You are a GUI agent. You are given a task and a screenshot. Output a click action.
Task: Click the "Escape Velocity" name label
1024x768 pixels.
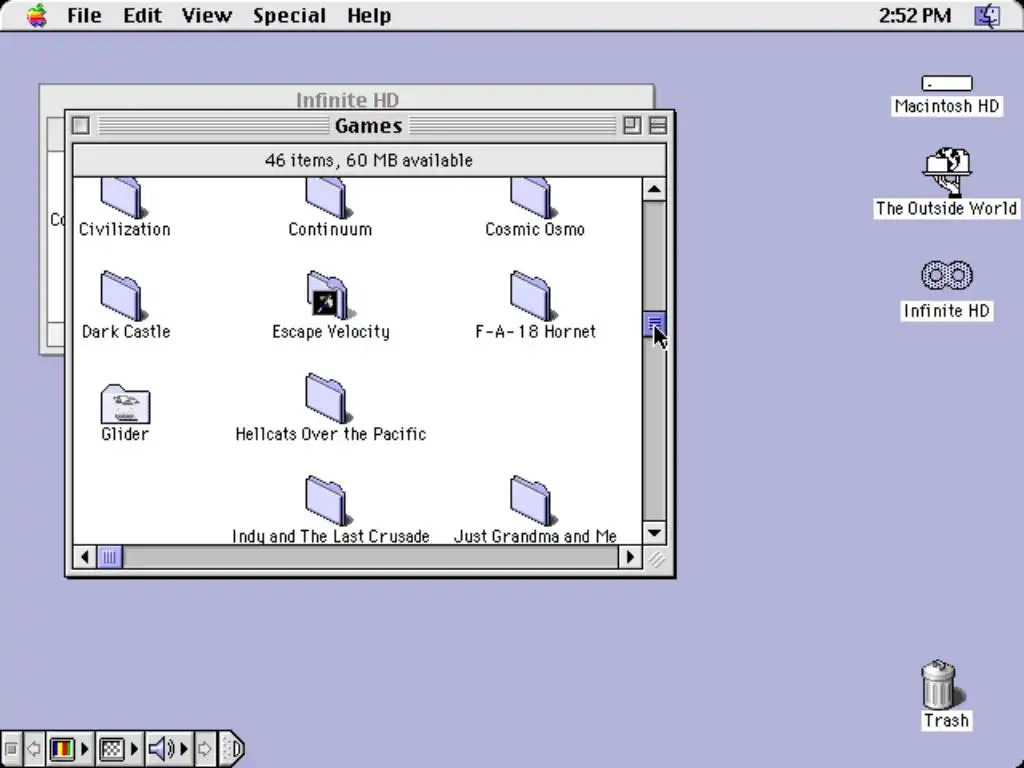(x=330, y=332)
